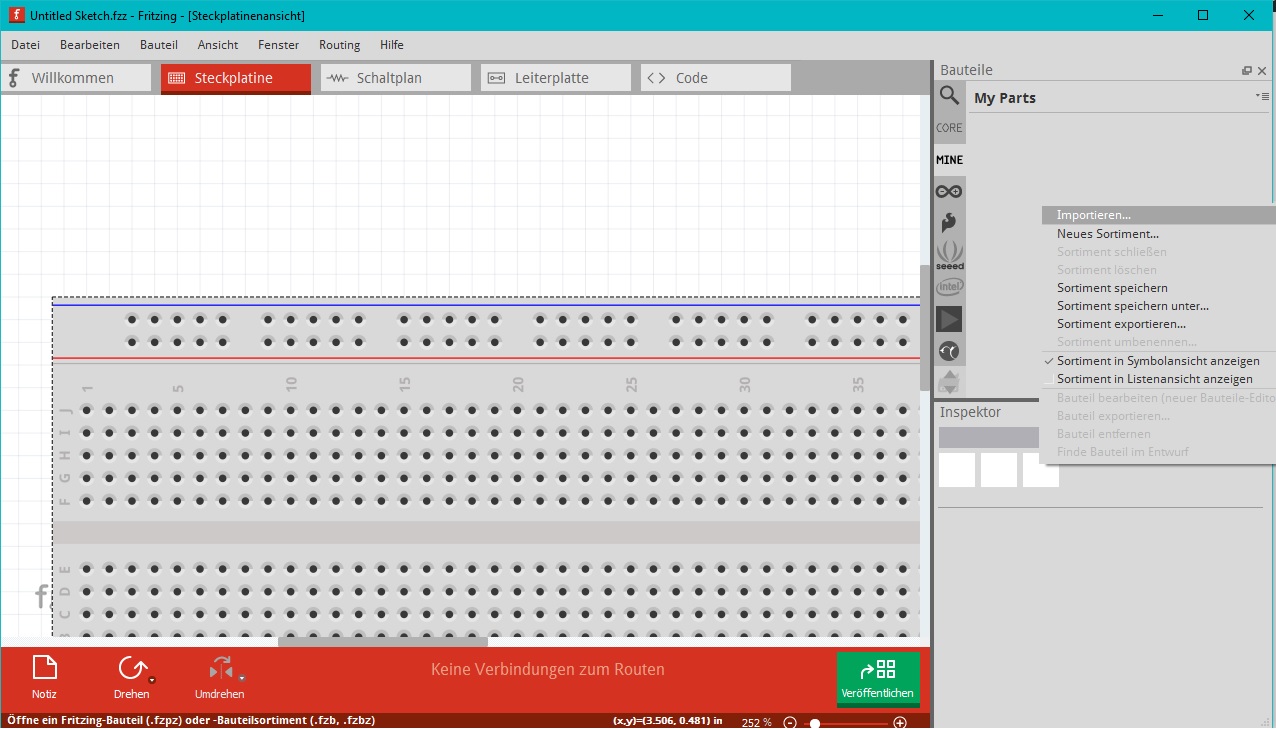Maximize the Fritzing window
The image size is (1276, 729).
pos(1203,15)
